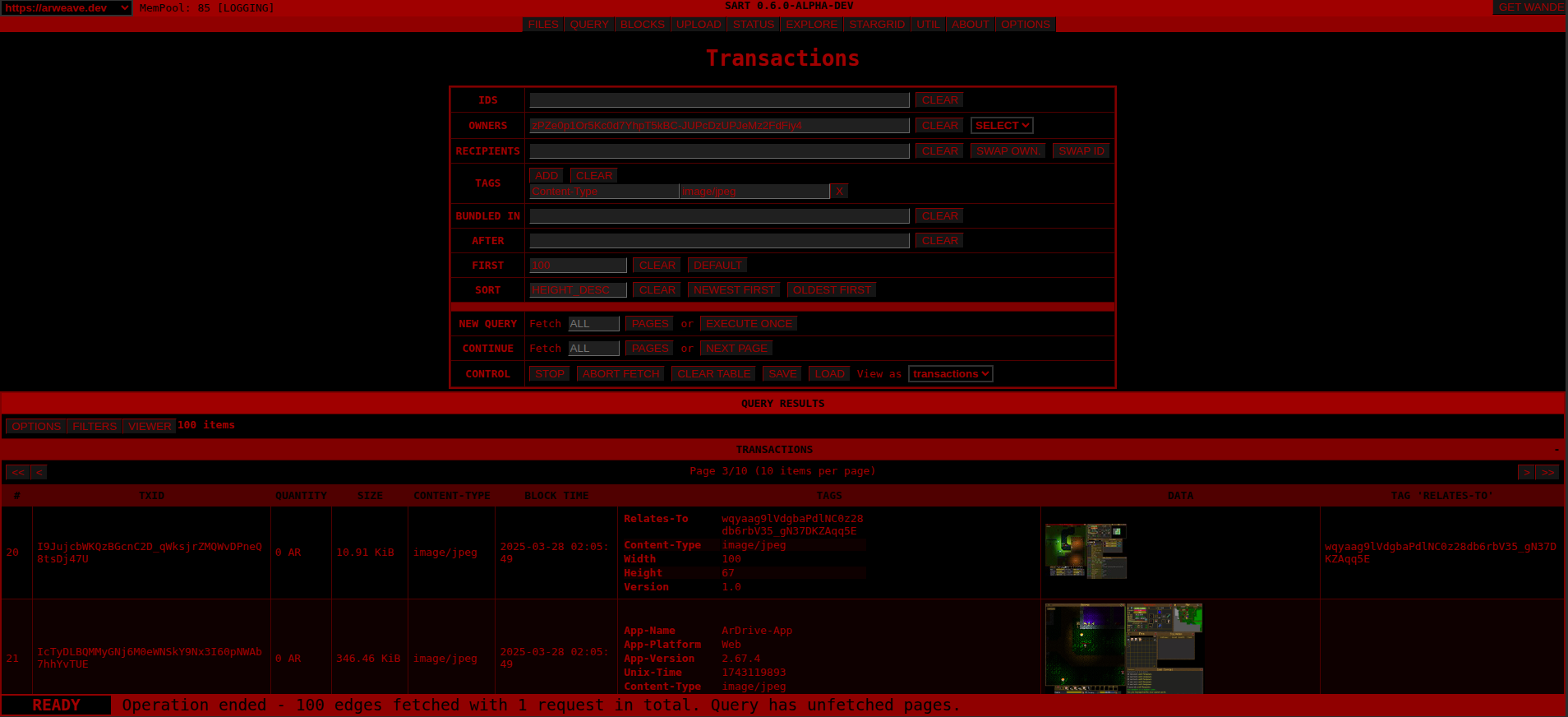1568x717 pixels.
Task: Remove the Content-Type tag with X
Action: tap(839, 192)
